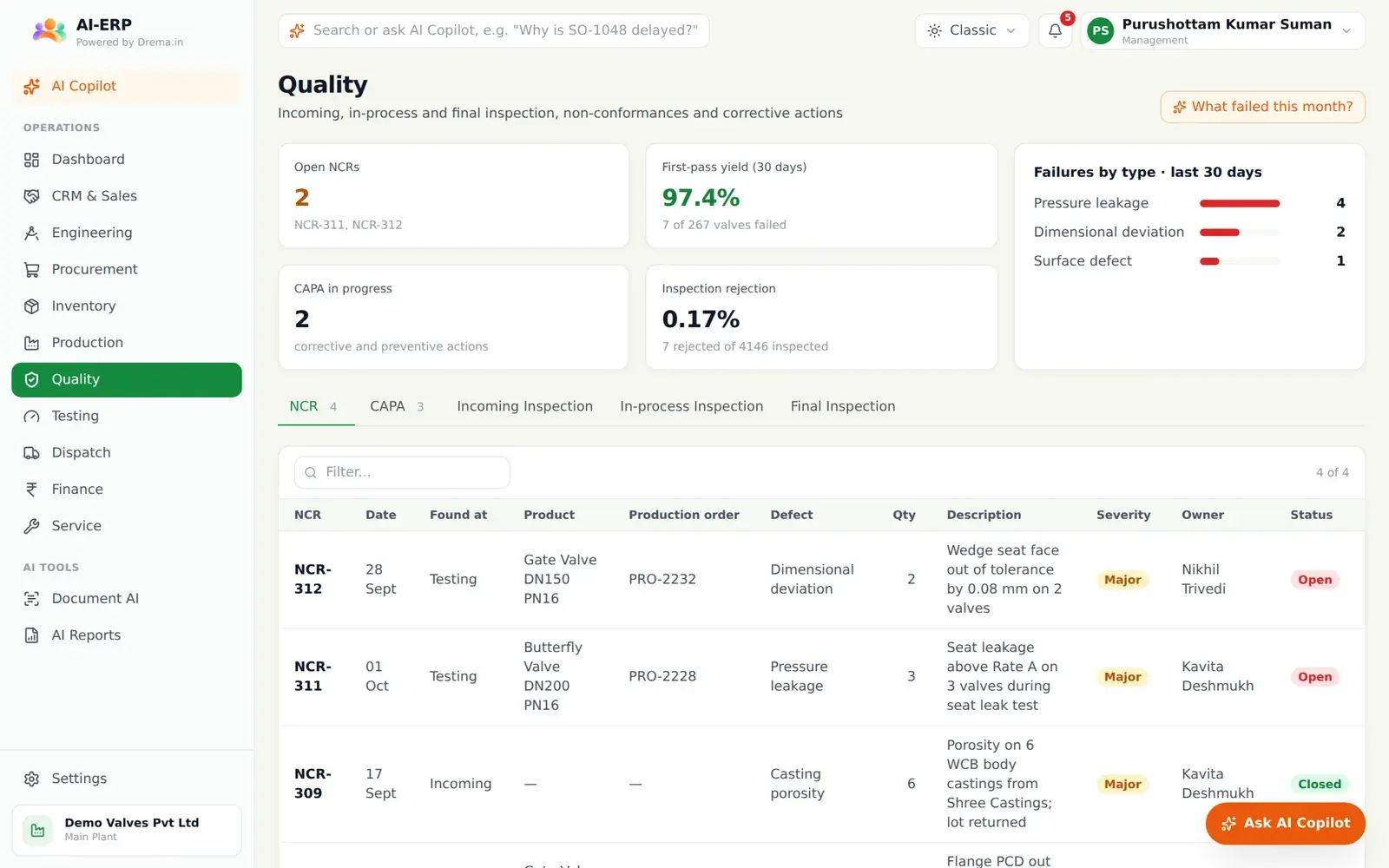Viewport: 1389px width, 868px height.
Task: Click the First-pass yield 97.4% card
Action: (x=821, y=196)
